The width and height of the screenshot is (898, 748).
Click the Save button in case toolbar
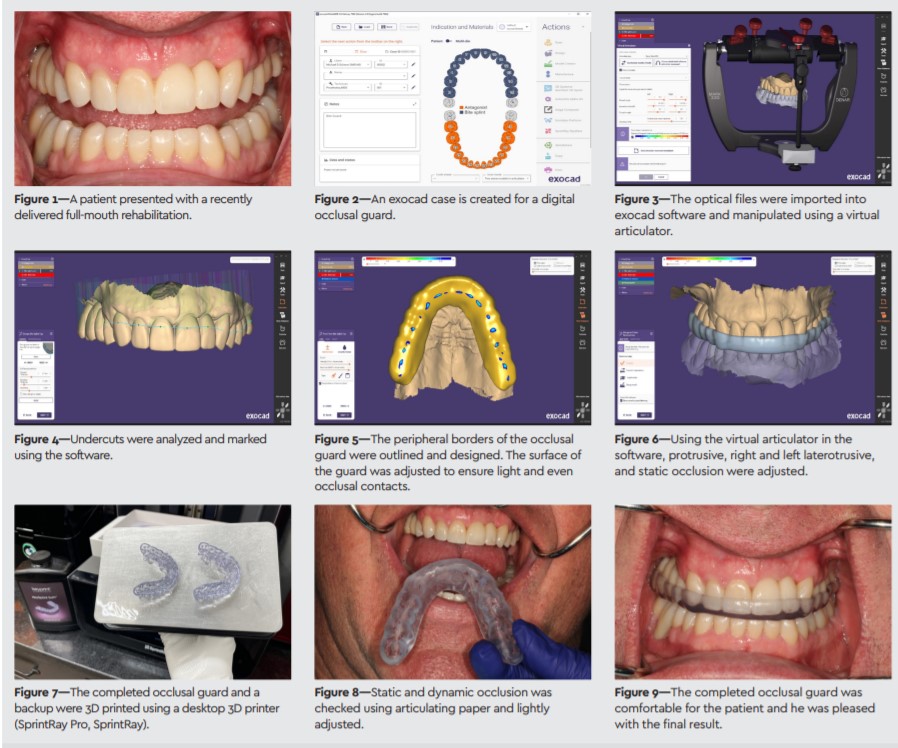click(385, 26)
